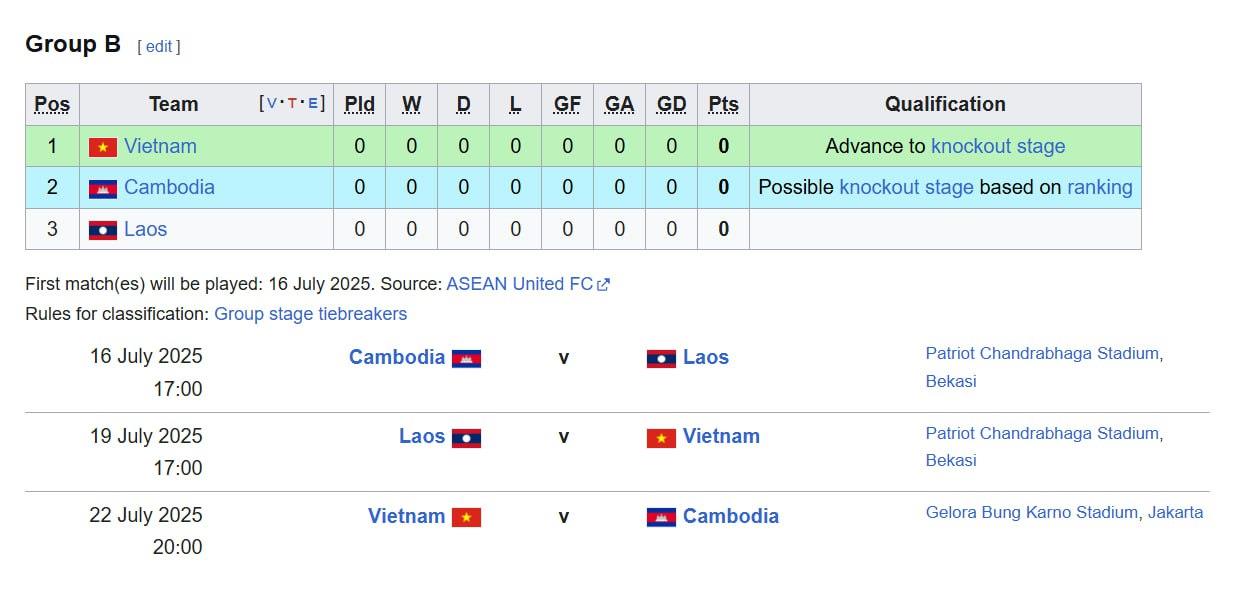1246x592 pixels.
Task: Open Vietnam team link in 22 July match
Action: tap(406, 516)
